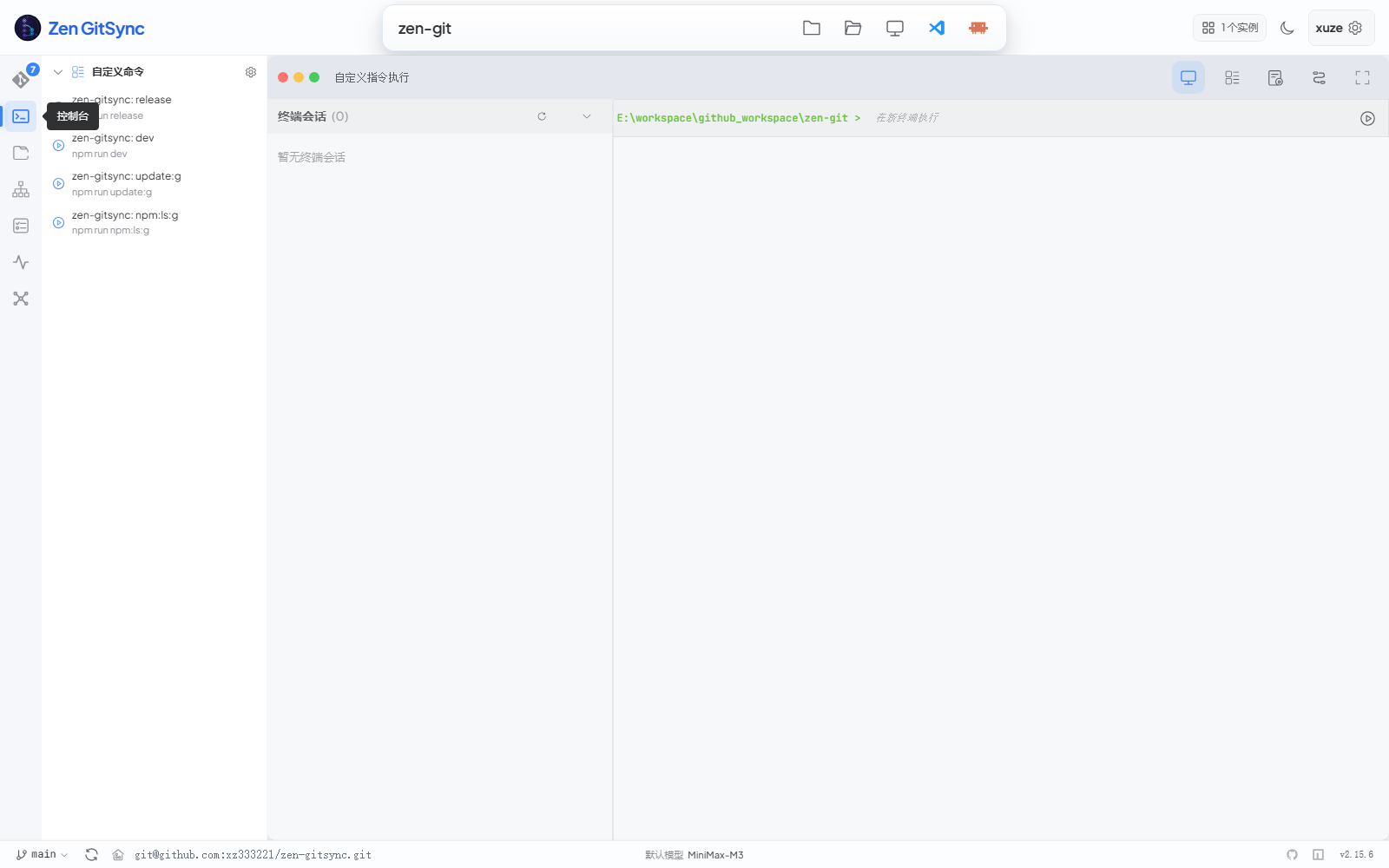Switch to terminal monitor view in toolbar

pos(1188,77)
